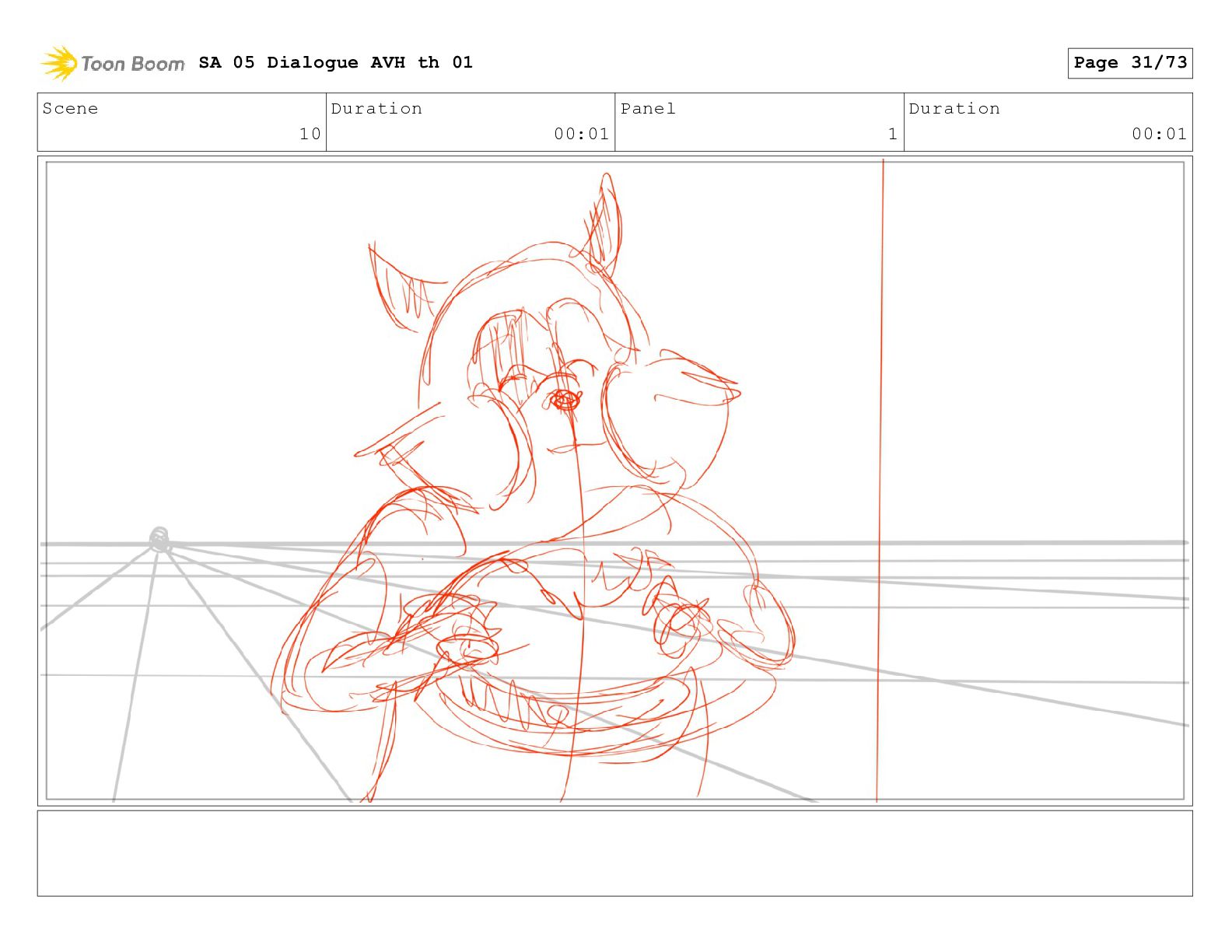Viewport: 1232px width, 952px height.
Task: Click the storyboard character sketch thumbnail
Action: point(614,481)
